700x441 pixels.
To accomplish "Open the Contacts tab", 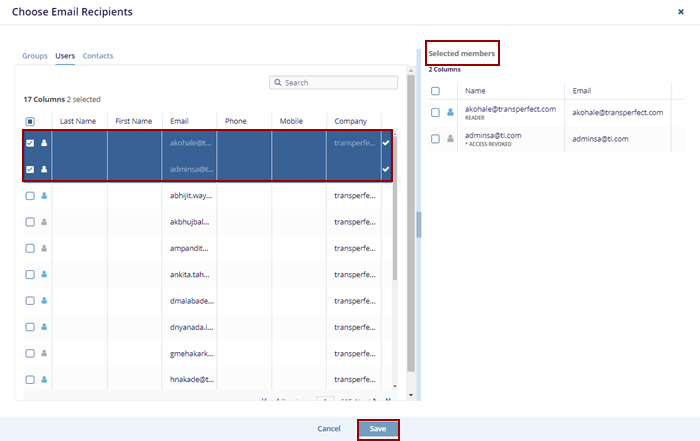I will 98,56.
